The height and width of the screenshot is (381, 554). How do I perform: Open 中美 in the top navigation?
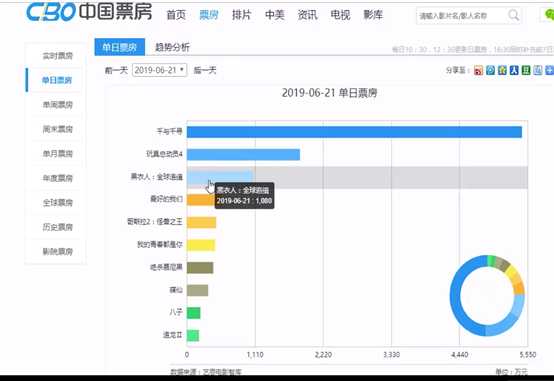(x=275, y=15)
